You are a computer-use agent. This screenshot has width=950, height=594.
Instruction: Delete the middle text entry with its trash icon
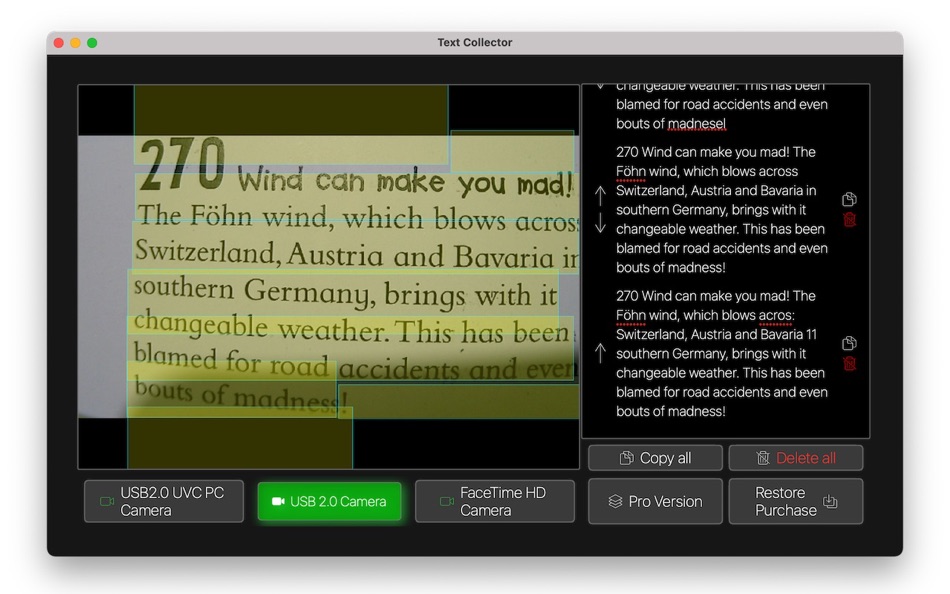[x=849, y=219]
